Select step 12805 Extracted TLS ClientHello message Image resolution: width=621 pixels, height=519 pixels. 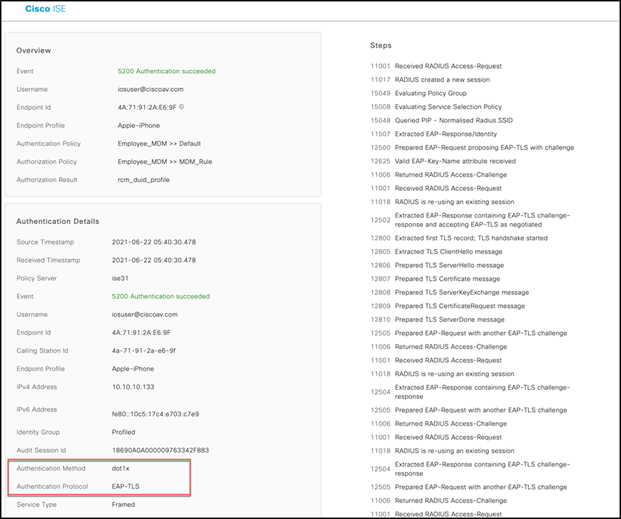pos(436,252)
